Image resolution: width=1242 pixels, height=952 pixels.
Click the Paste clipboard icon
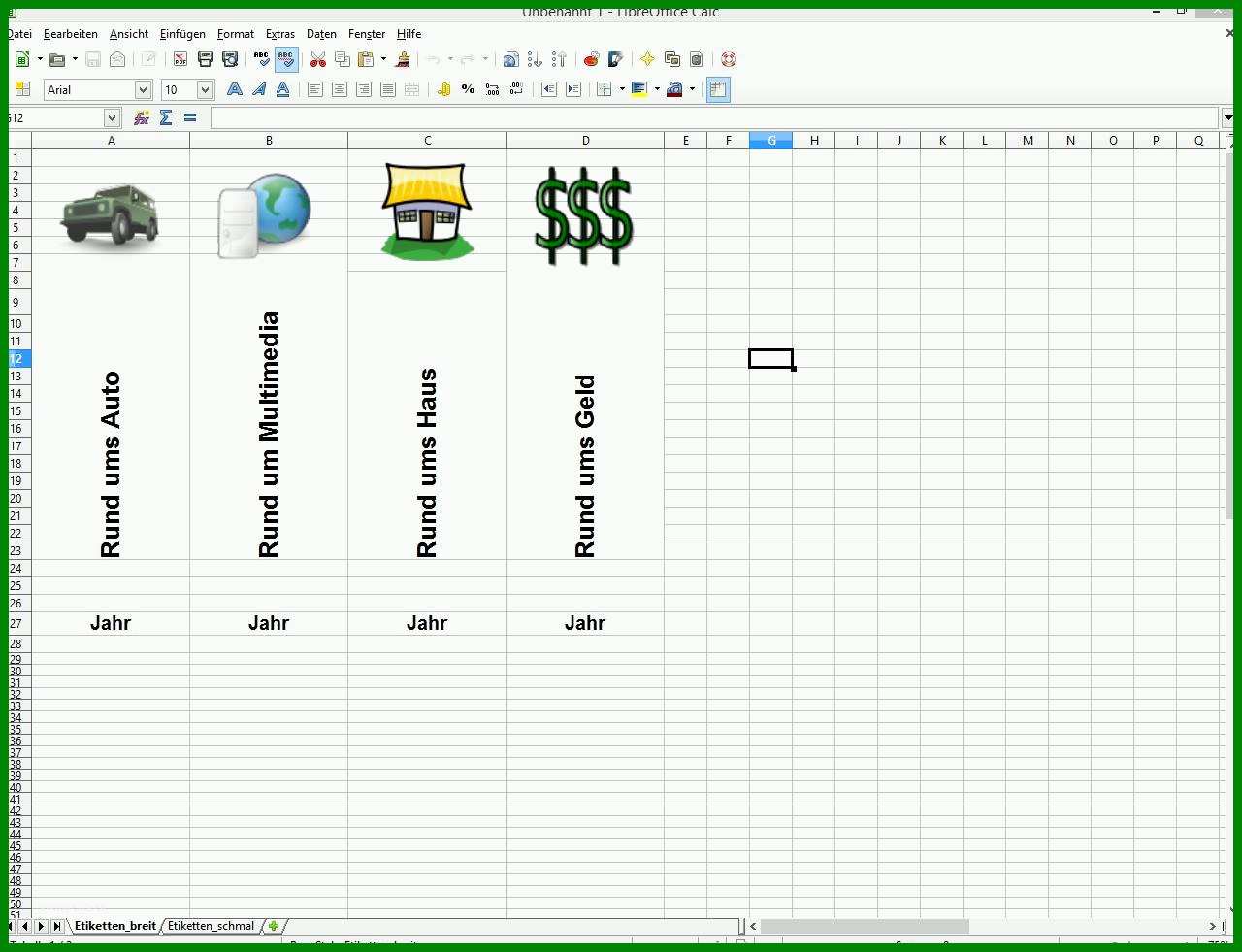tap(366, 59)
